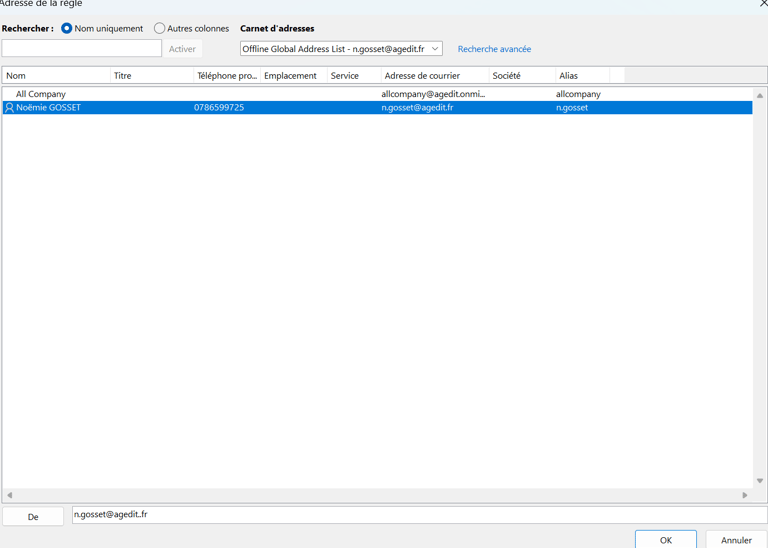Click the 'allcompany' alias cell
The height and width of the screenshot is (548, 768).
coord(578,94)
